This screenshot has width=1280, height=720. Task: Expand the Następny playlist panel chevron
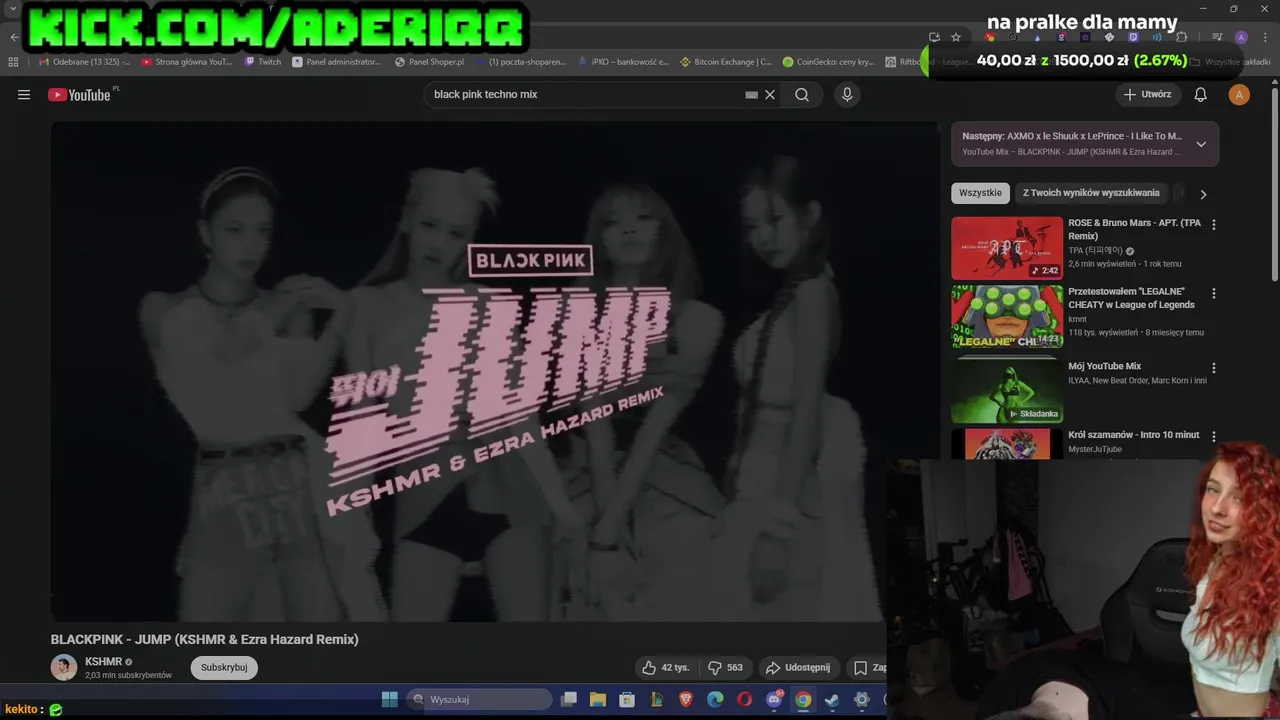(1201, 144)
